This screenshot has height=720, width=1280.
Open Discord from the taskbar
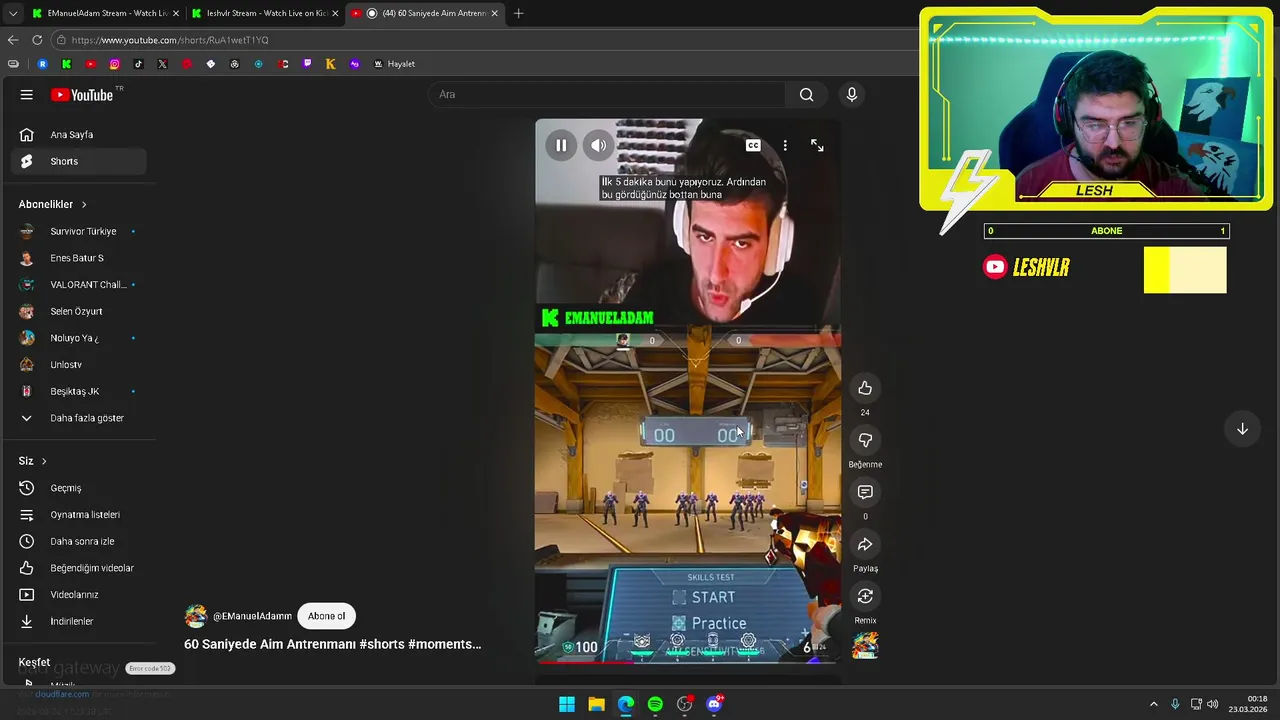[714, 704]
